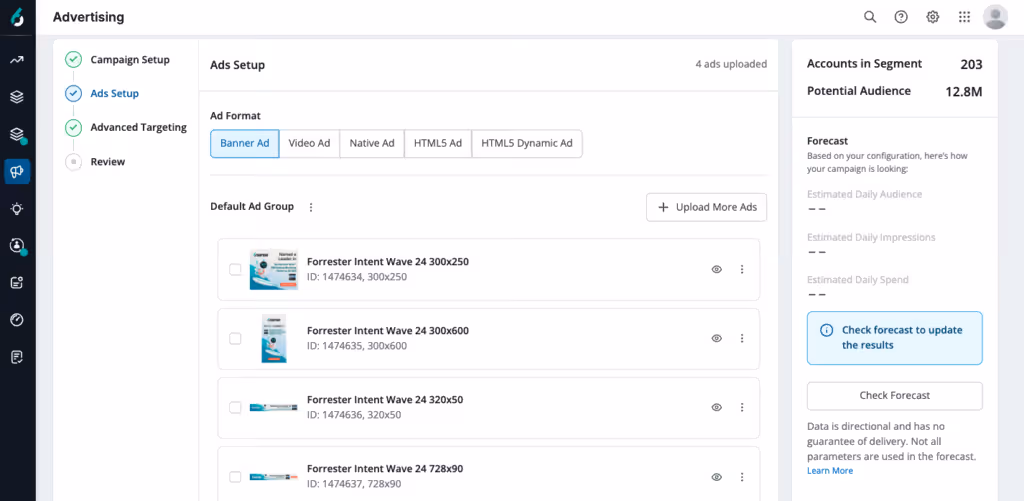Go to the Advanced Targeting step

138,127
